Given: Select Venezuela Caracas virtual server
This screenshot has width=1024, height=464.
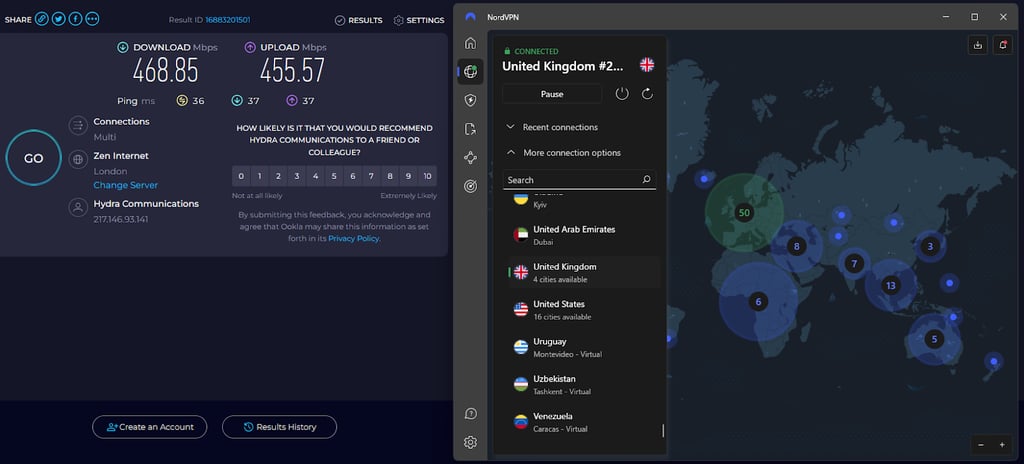Looking at the screenshot, I should (583, 422).
